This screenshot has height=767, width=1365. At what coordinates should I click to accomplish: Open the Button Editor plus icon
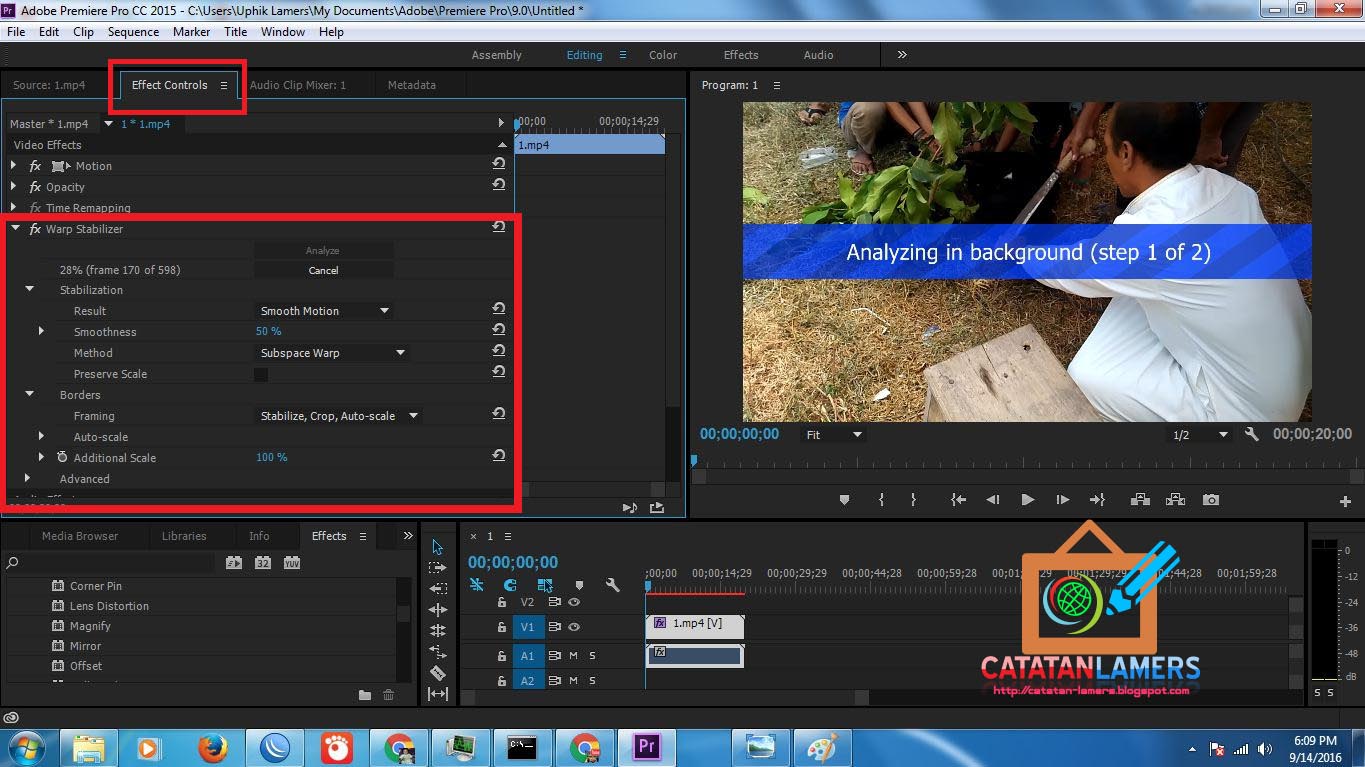tap(1345, 501)
